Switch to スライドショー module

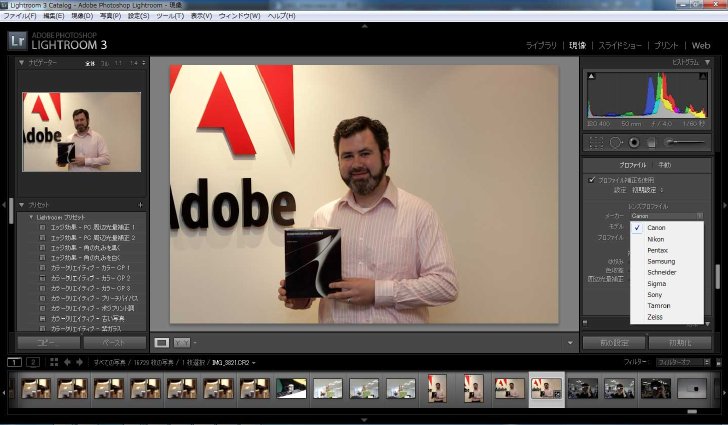[620, 46]
